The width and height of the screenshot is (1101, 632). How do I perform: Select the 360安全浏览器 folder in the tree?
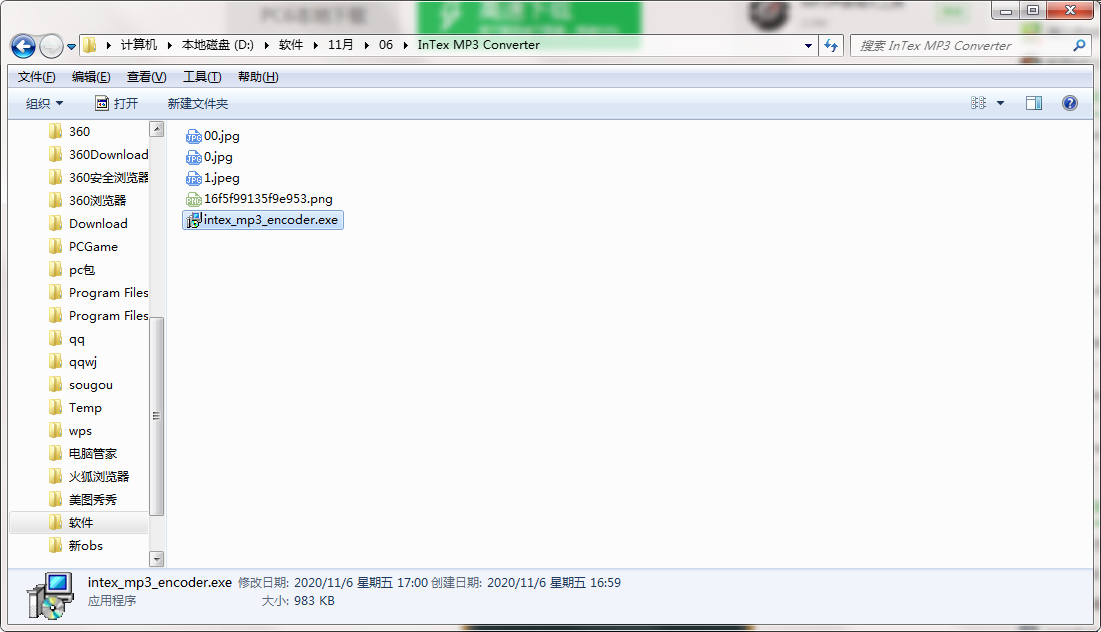click(99, 178)
